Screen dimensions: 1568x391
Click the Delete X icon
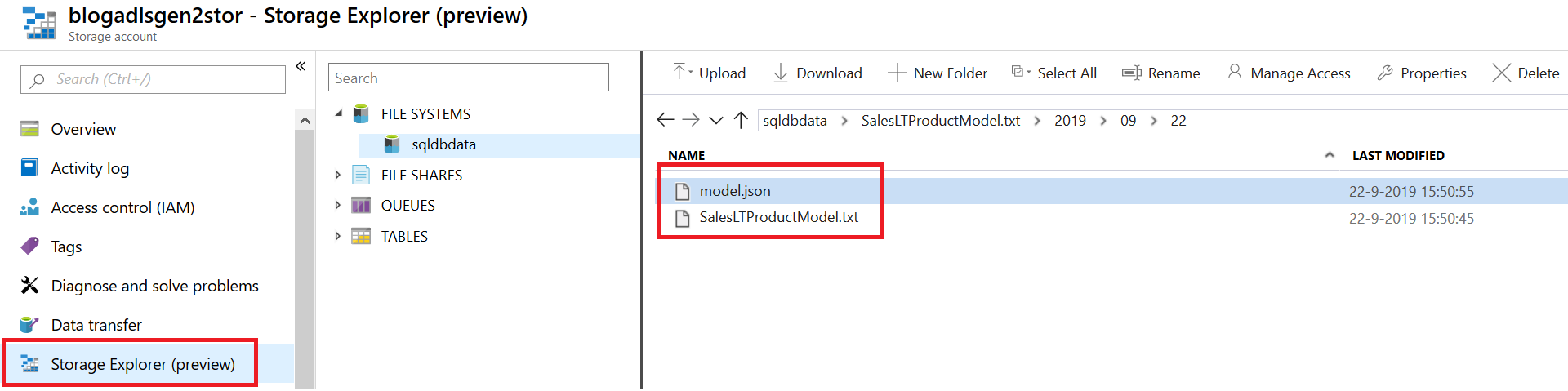click(1501, 73)
